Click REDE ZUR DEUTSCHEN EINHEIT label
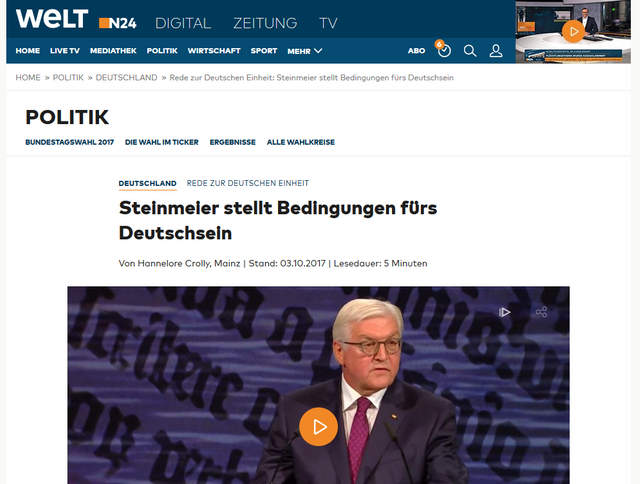The image size is (640, 484). click(248, 183)
